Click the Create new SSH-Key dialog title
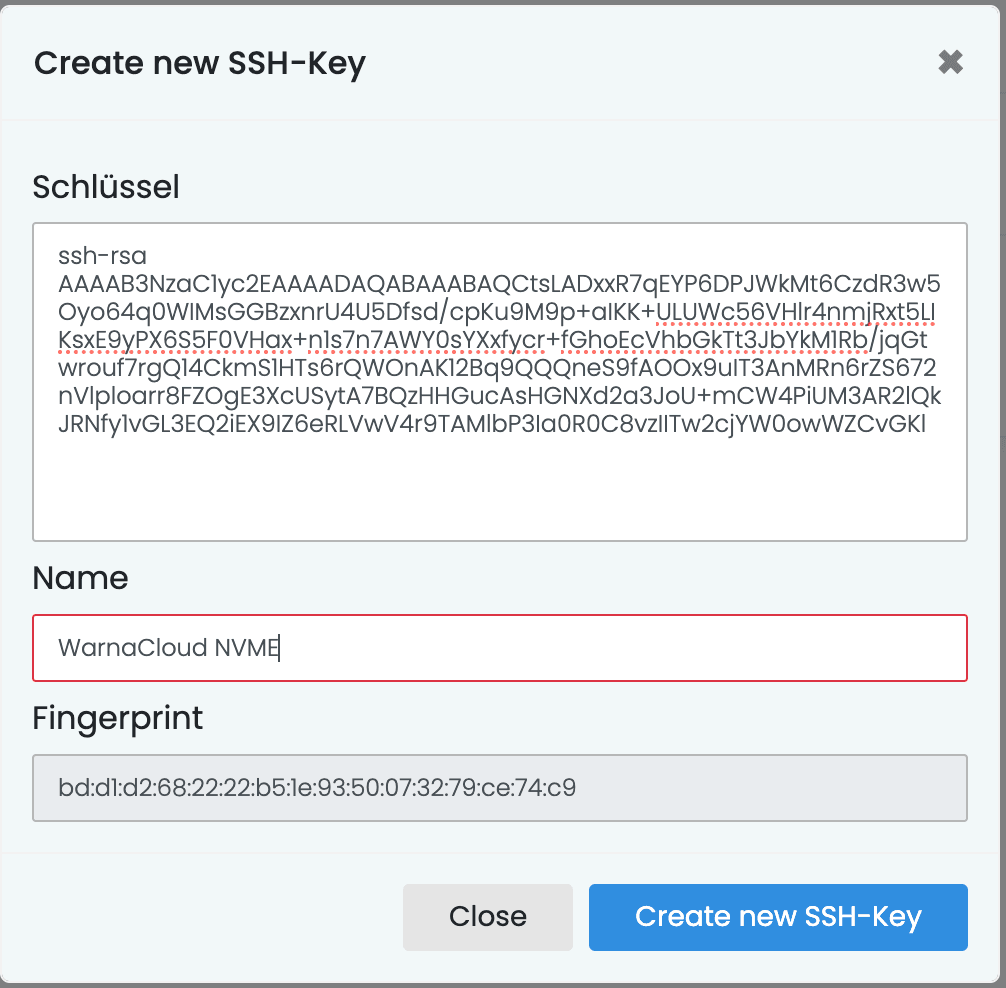The image size is (1006, 988). coord(202,63)
